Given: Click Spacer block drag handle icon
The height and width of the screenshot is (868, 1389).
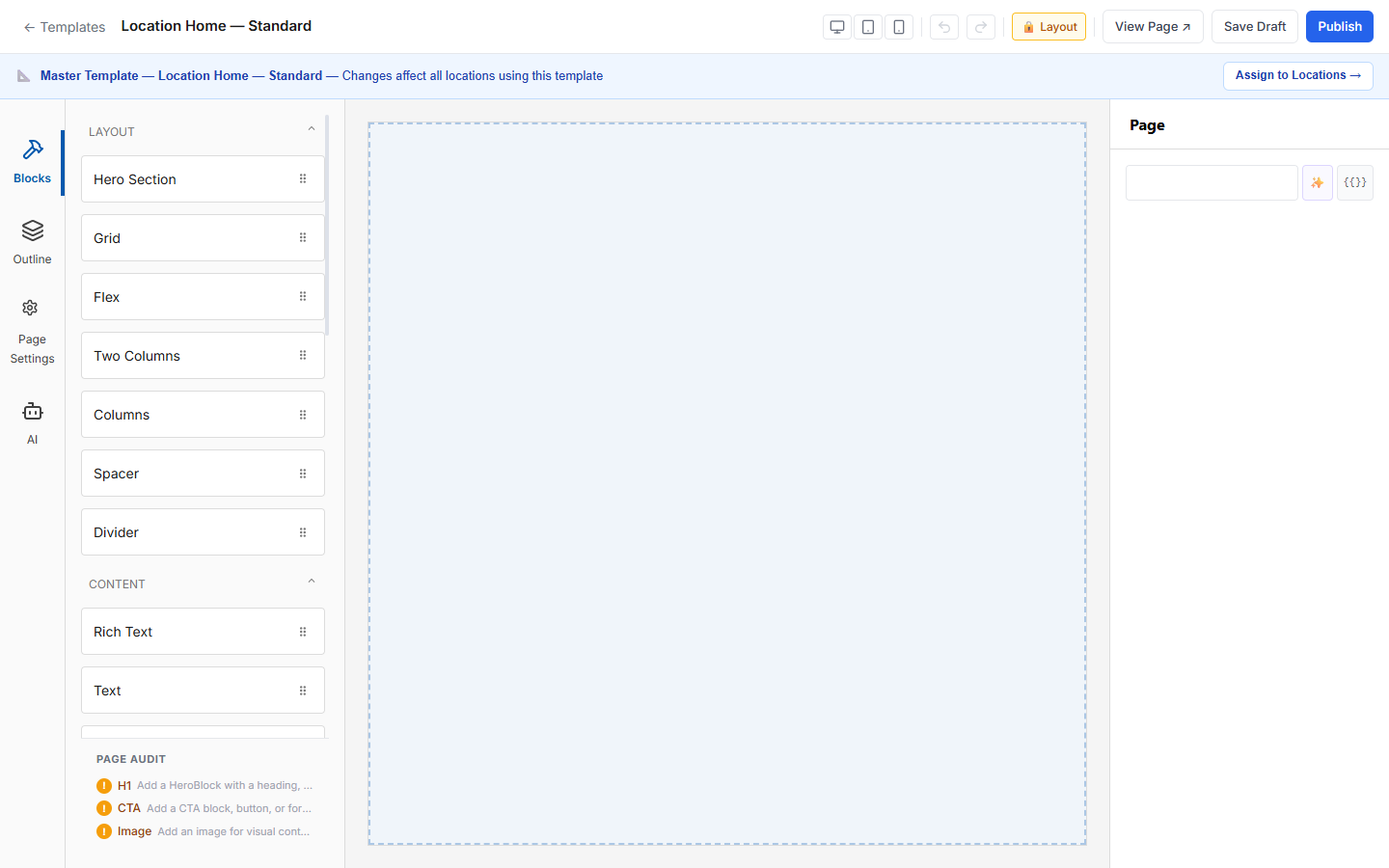Looking at the screenshot, I should (x=303, y=474).
